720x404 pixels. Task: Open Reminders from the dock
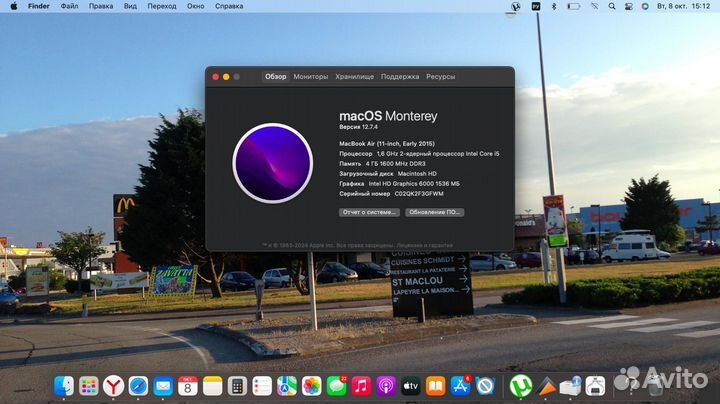262,386
